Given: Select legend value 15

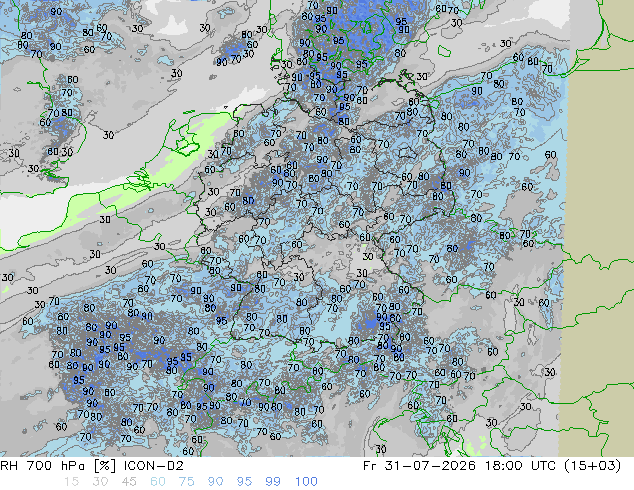Looking at the screenshot, I should [x=71, y=482].
